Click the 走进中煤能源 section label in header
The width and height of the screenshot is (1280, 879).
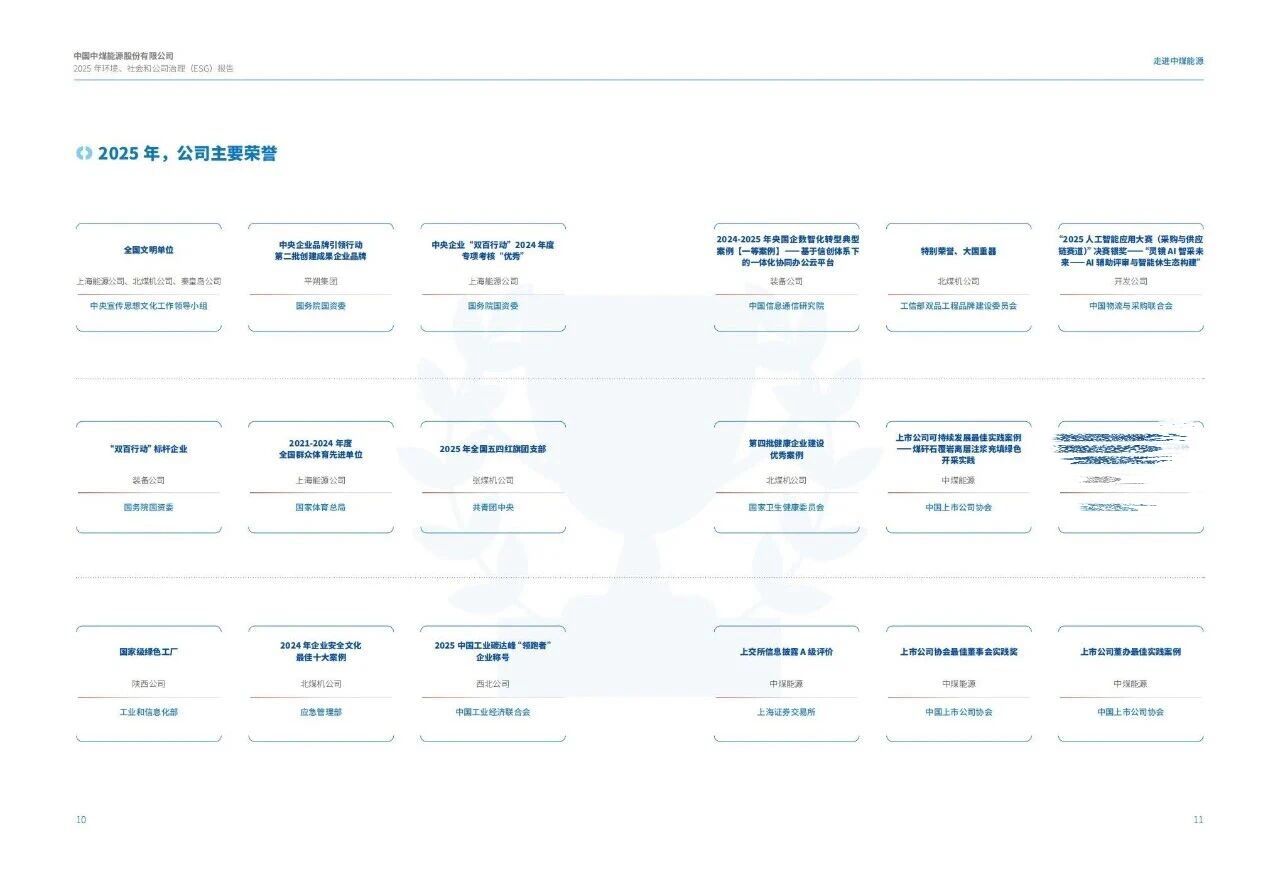[1178, 61]
